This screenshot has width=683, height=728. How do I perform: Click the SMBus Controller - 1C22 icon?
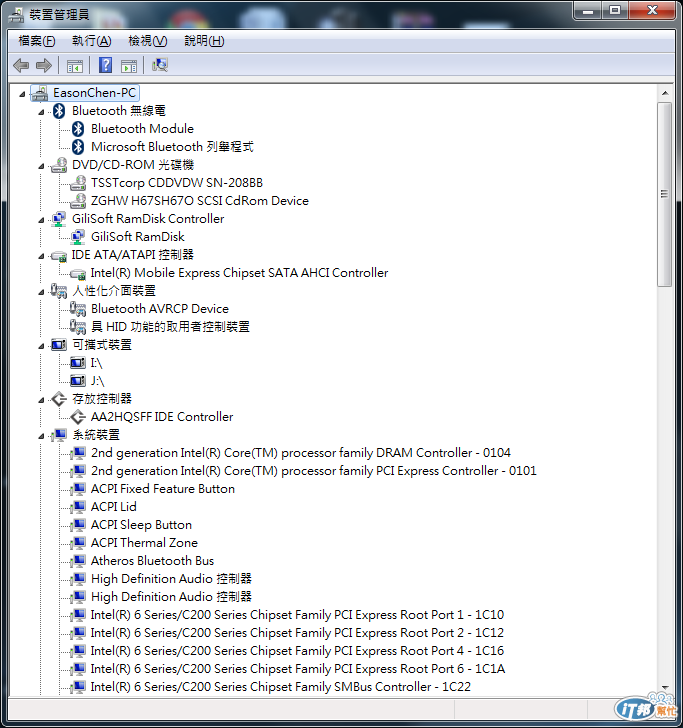click(78, 687)
